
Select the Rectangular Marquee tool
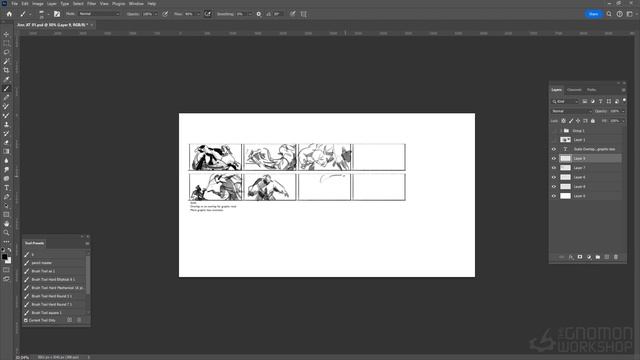(6, 43)
